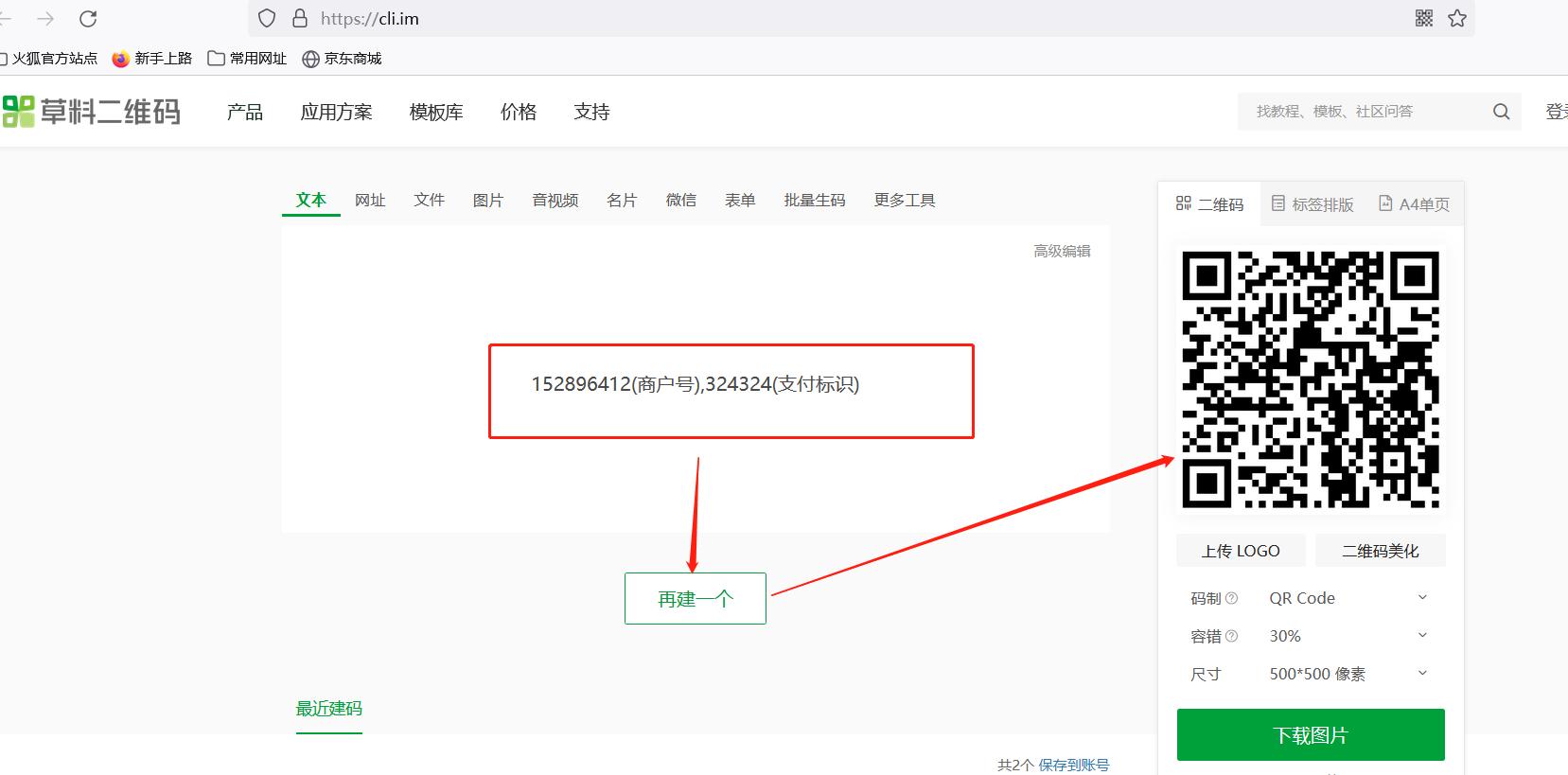The height and width of the screenshot is (775, 1568).
Task: Click the QR code icon in address bar
Action: click(x=1424, y=18)
